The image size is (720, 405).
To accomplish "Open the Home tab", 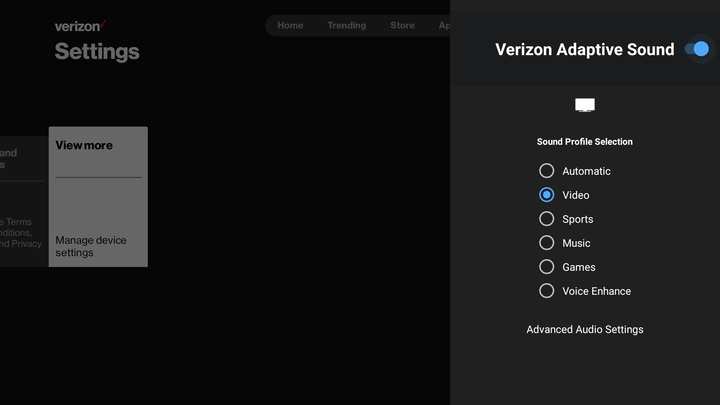I will coord(290,25).
